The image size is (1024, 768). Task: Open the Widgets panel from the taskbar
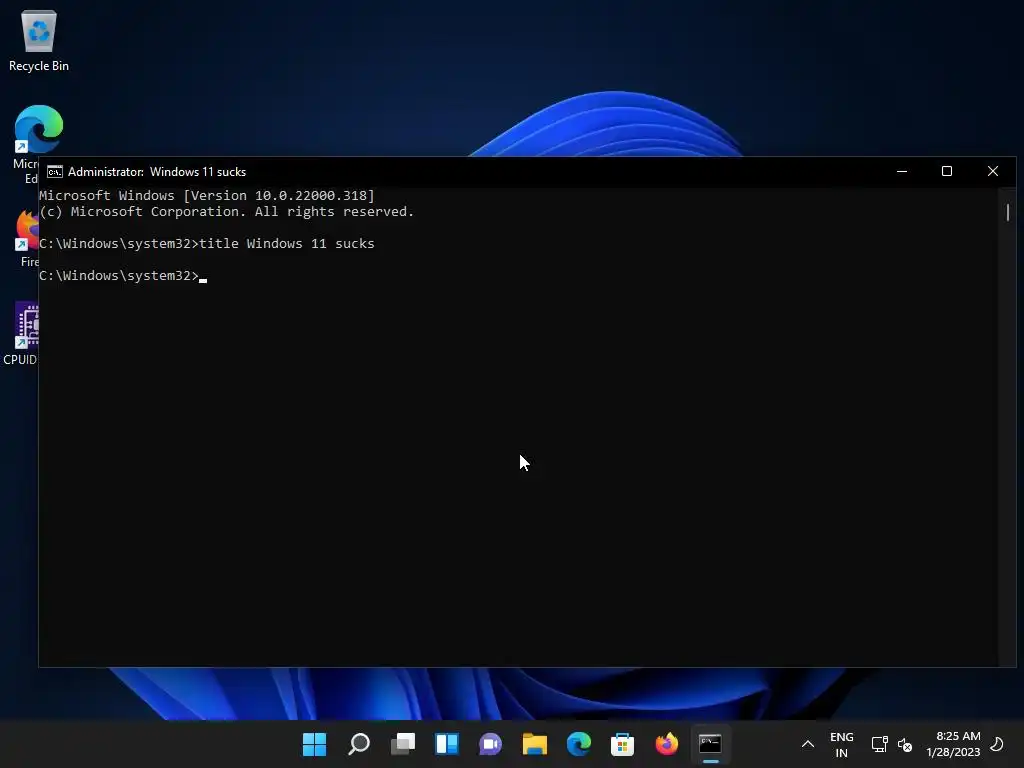tap(447, 744)
